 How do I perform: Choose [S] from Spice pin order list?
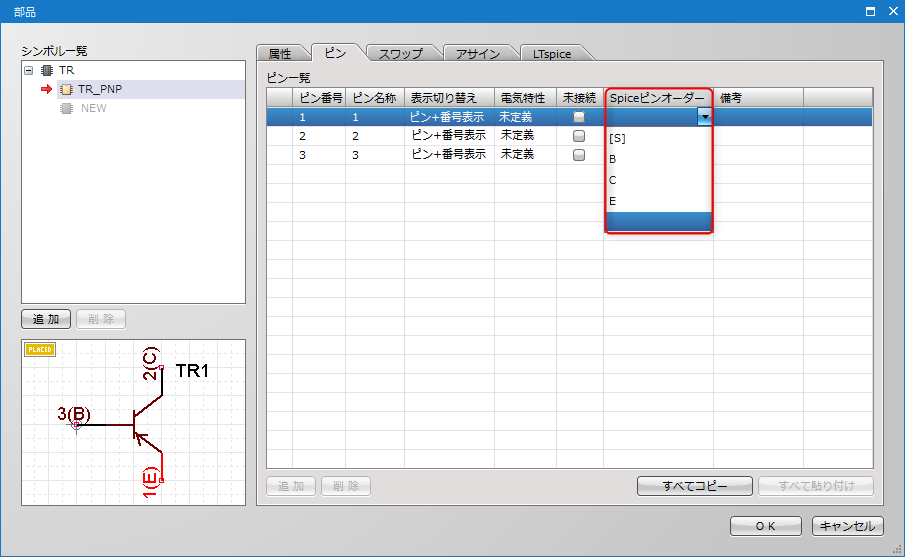(x=659, y=139)
